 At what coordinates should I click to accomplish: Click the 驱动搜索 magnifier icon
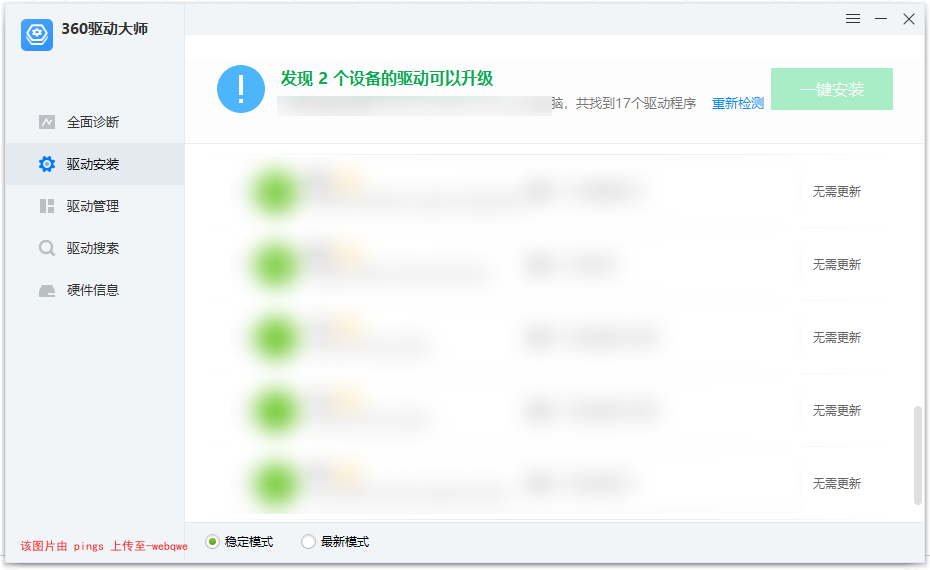(x=47, y=248)
